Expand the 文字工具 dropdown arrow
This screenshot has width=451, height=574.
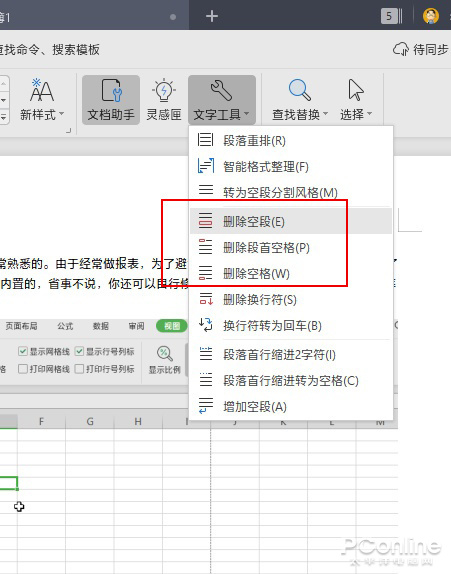point(246,114)
